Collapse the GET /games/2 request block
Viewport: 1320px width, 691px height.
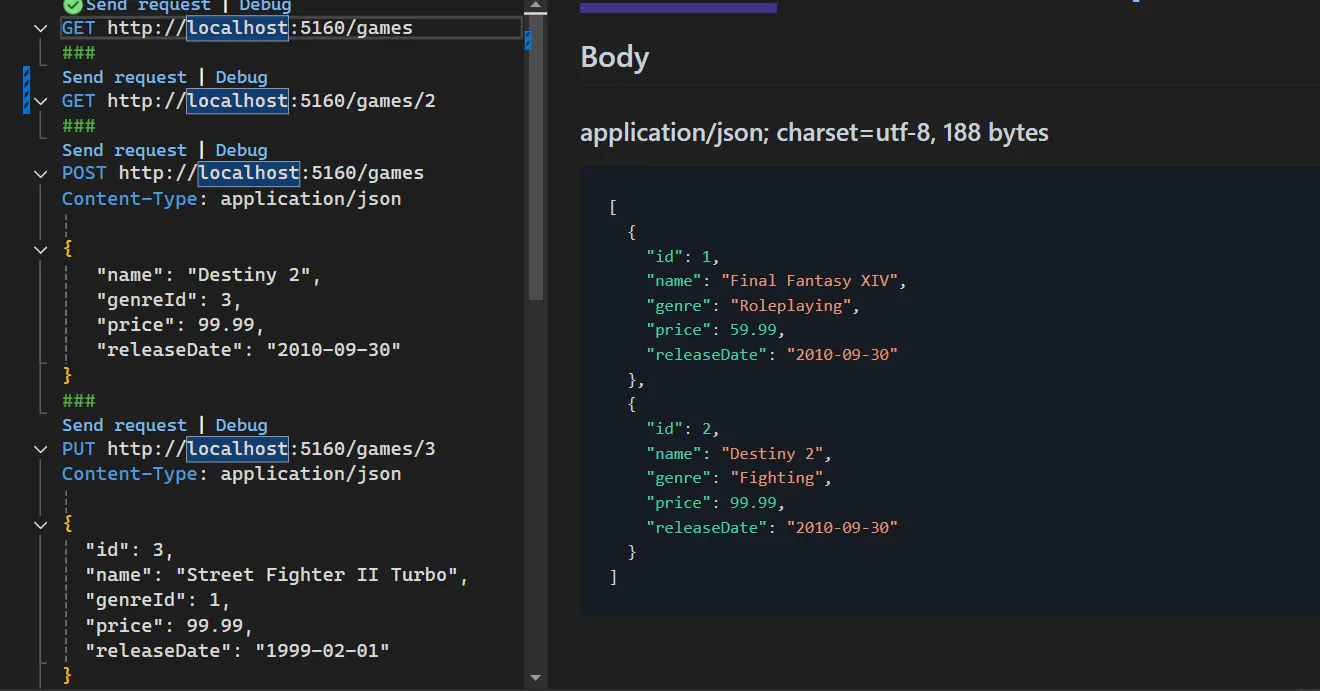[x=40, y=100]
